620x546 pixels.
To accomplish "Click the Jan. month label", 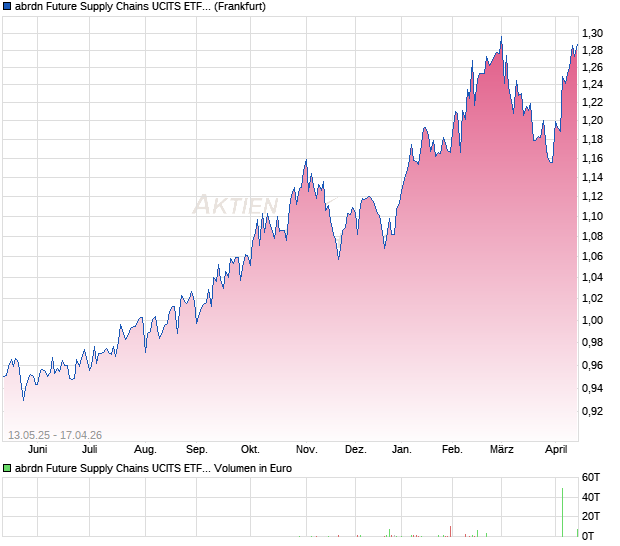I will tap(402, 449).
